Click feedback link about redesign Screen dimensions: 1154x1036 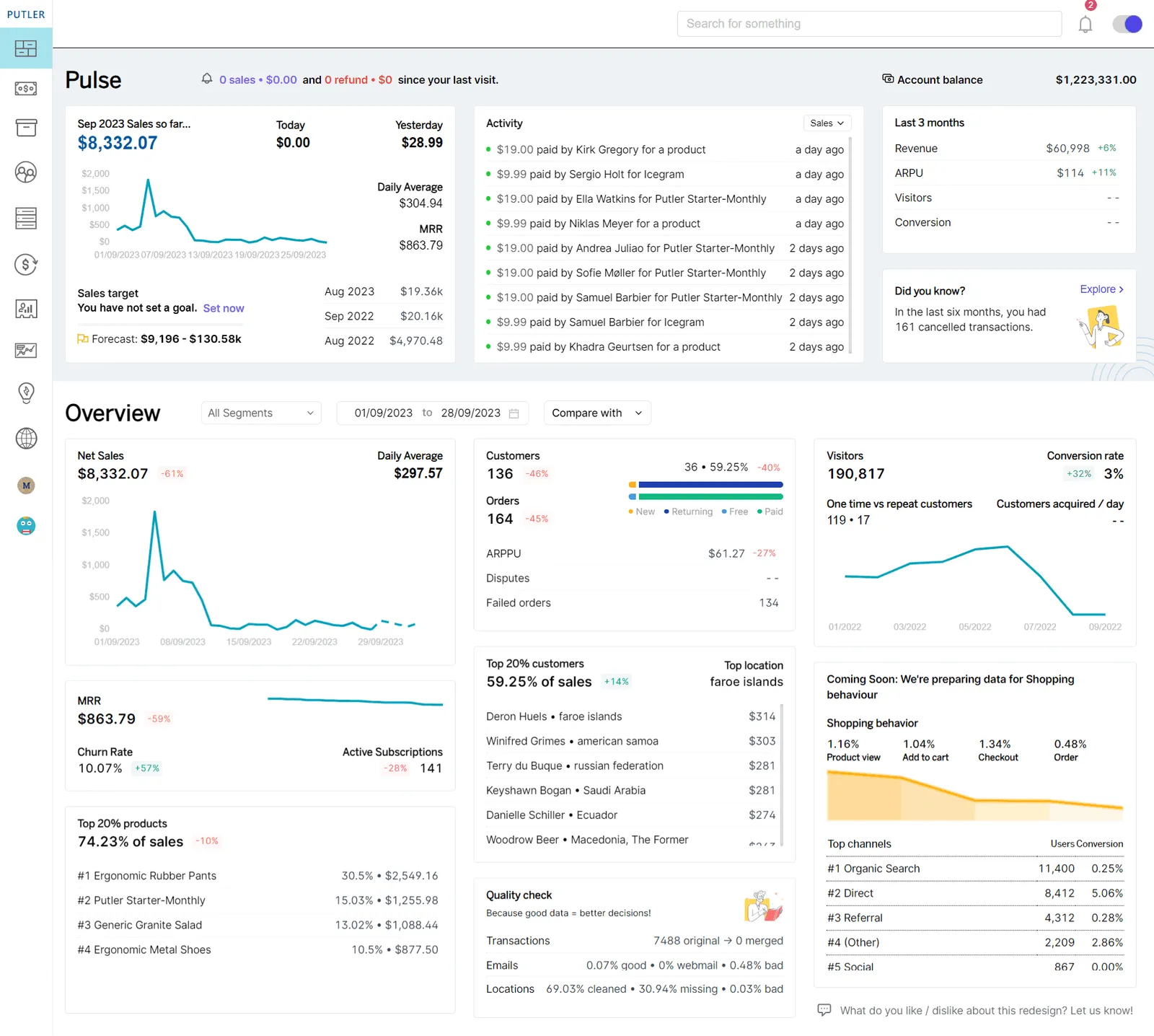[x=986, y=1011]
